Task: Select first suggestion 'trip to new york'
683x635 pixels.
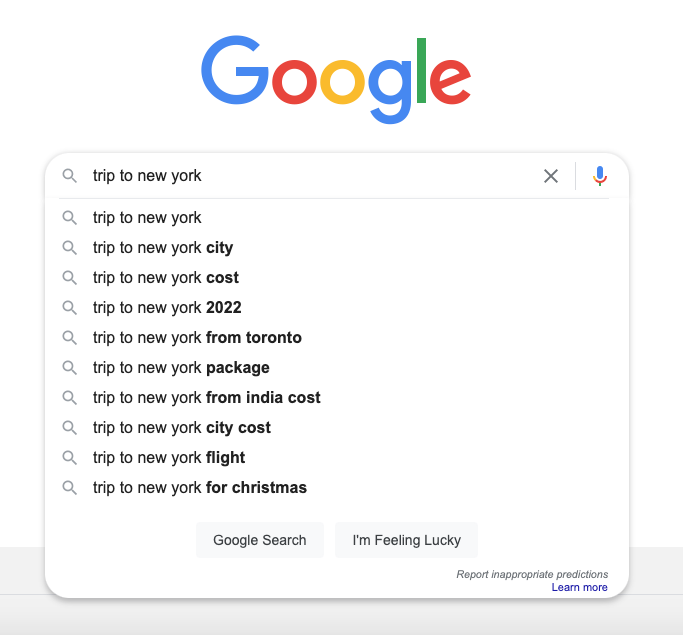Action: 336,217
